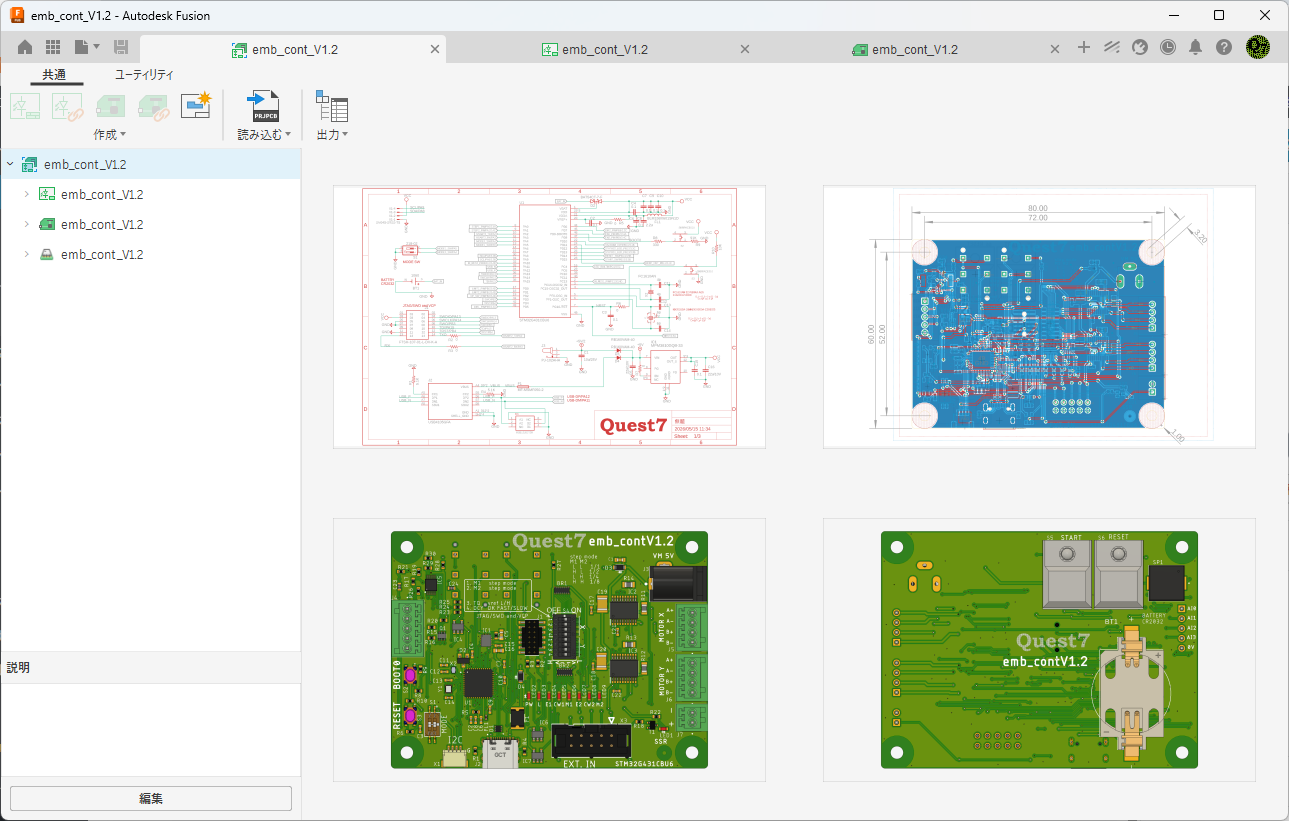Open the Help question mark icon
Viewport: 1289px width, 821px height.
pyautogui.click(x=1224, y=48)
